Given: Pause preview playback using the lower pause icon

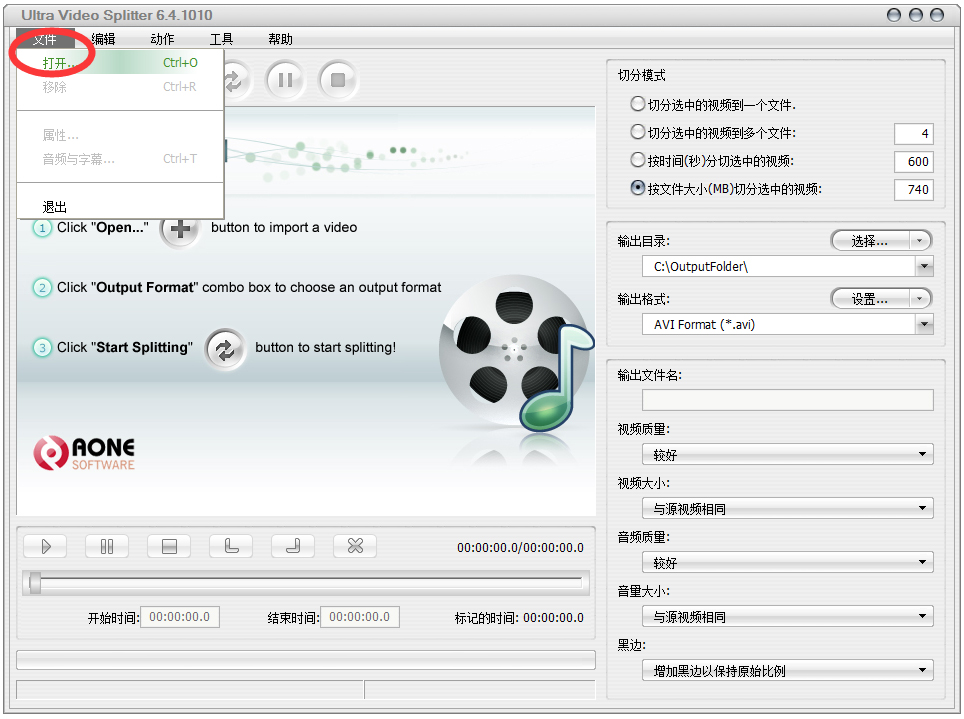Looking at the screenshot, I should pyautogui.click(x=107, y=546).
